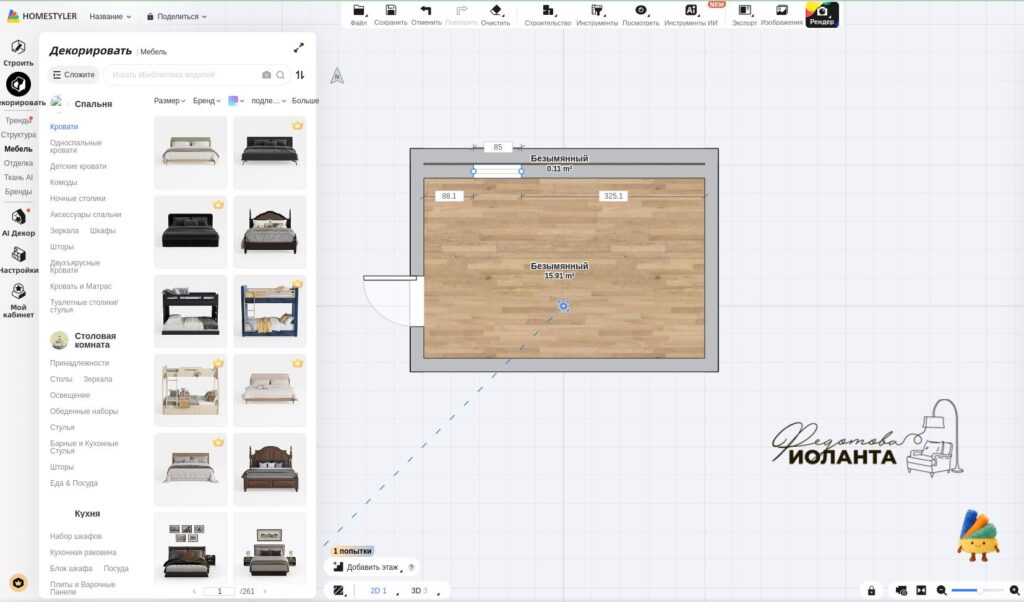Toggle the lock icon in the bottom bar
Screen dimensions: 1024x602
click(x=871, y=590)
